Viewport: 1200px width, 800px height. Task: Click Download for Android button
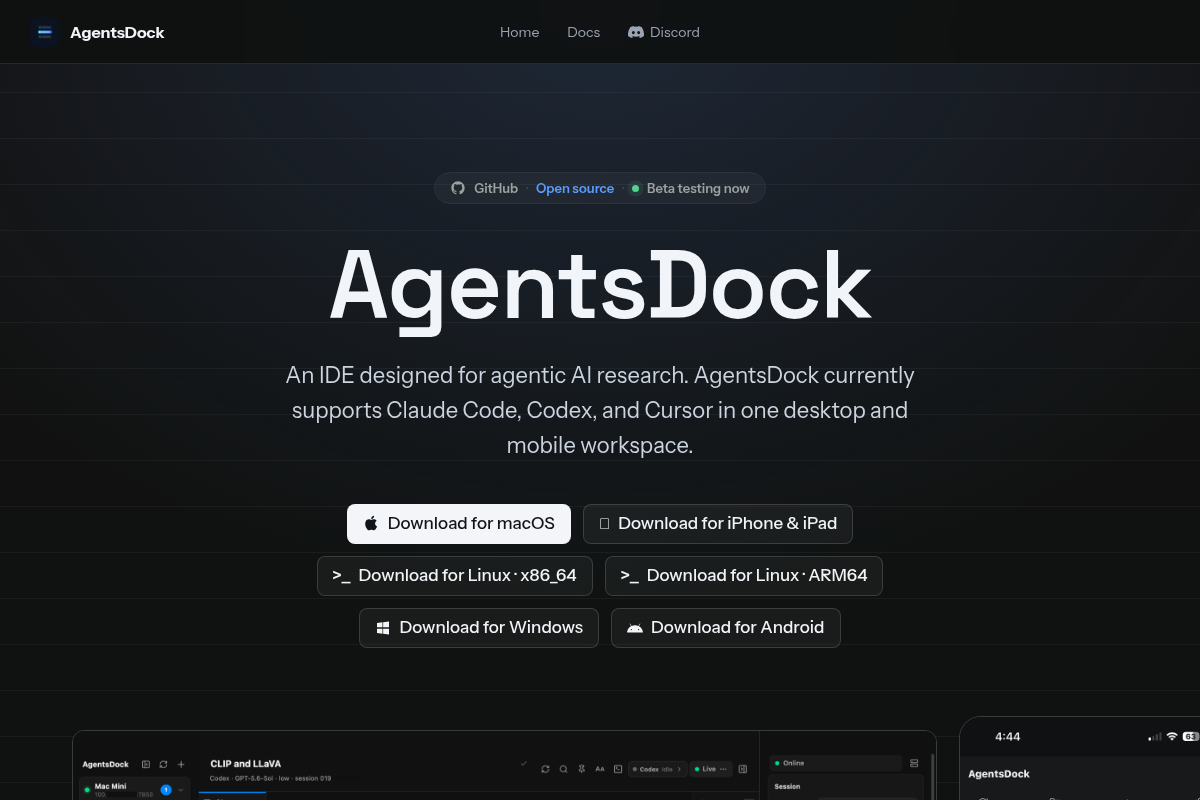click(x=726, y=628)
